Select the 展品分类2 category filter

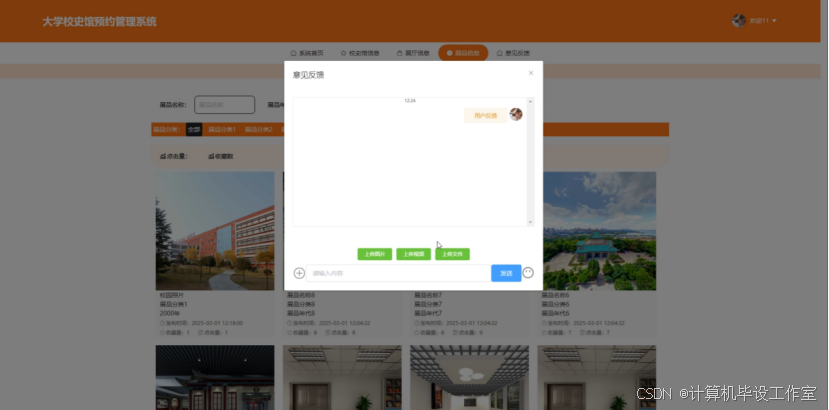pyautogui.click(x=259, y=130)
